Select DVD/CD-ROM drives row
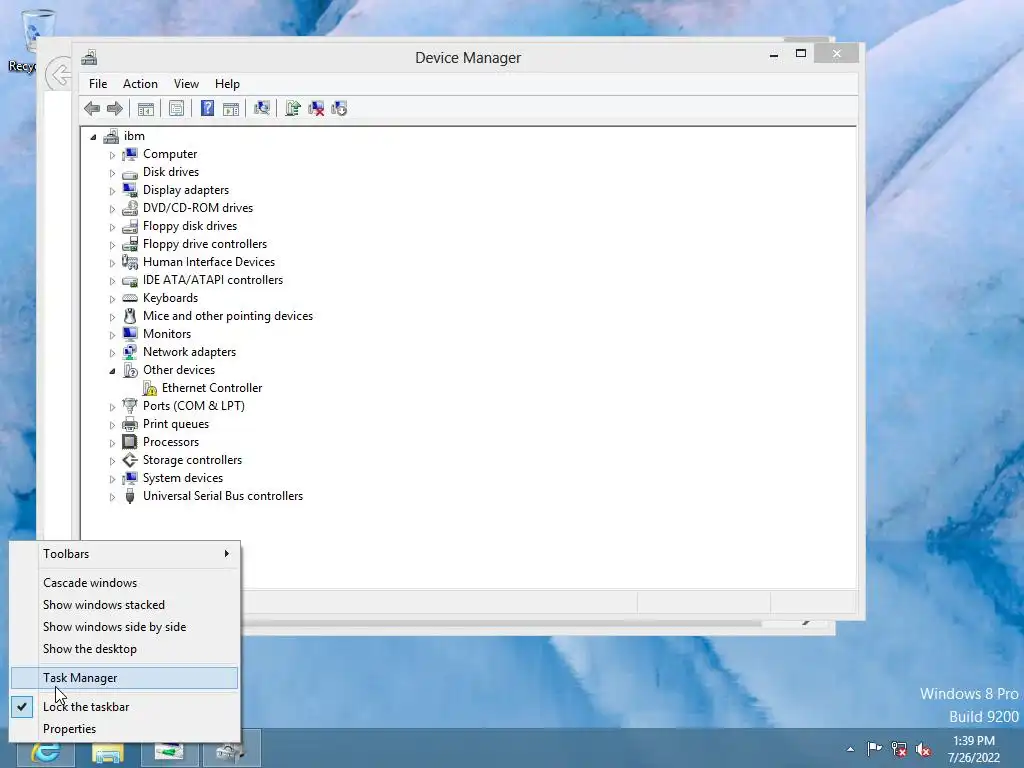This screenshot has width=1024, height=768. (198, 208)
